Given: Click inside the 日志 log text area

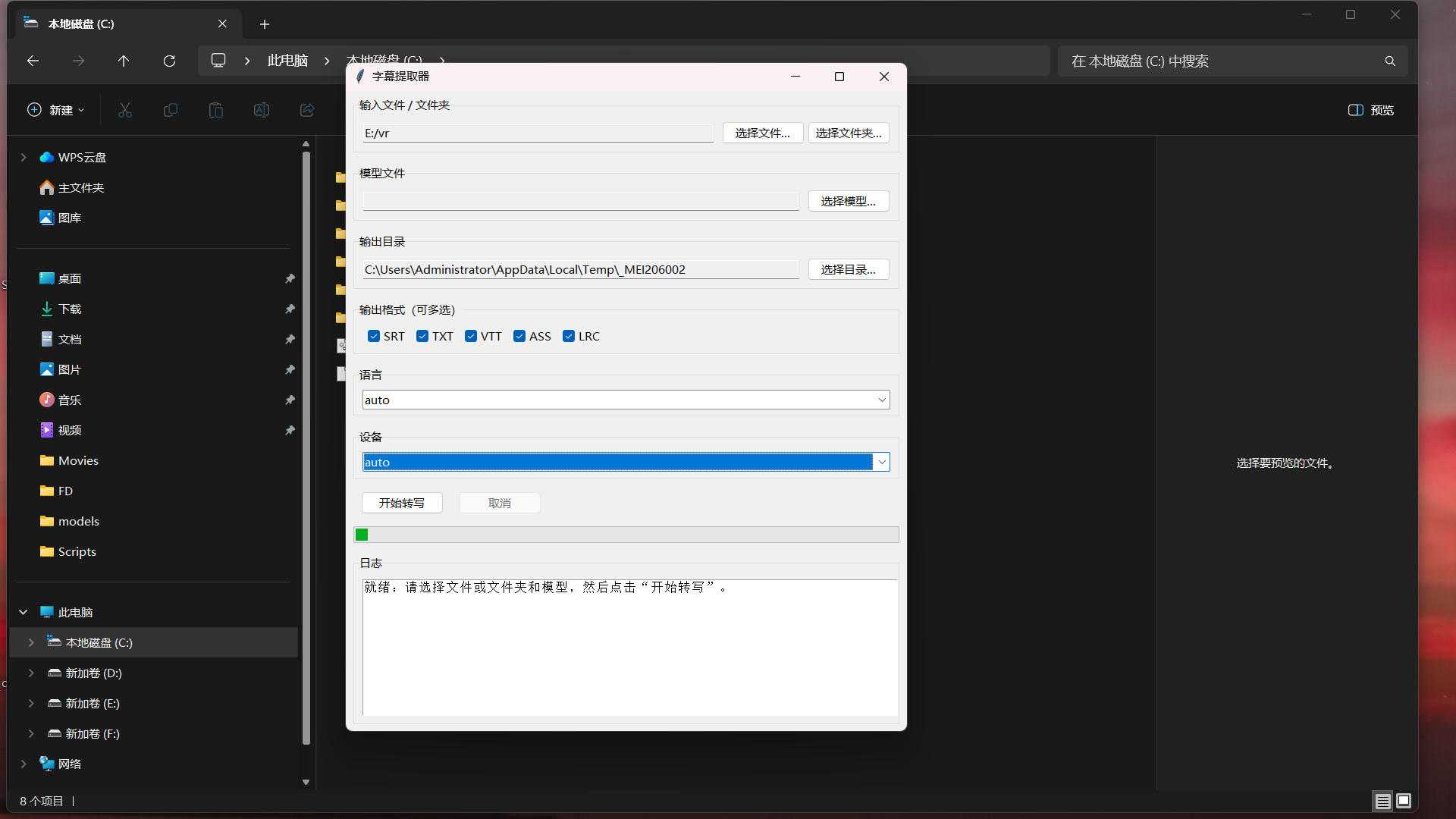Looking at the screenshot, I should [x=630, y=647].
